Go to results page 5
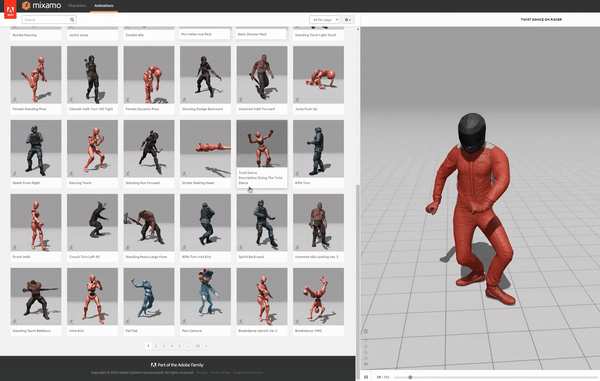The width and height of the screenshot is (600, 381). [x=179, y=346]
